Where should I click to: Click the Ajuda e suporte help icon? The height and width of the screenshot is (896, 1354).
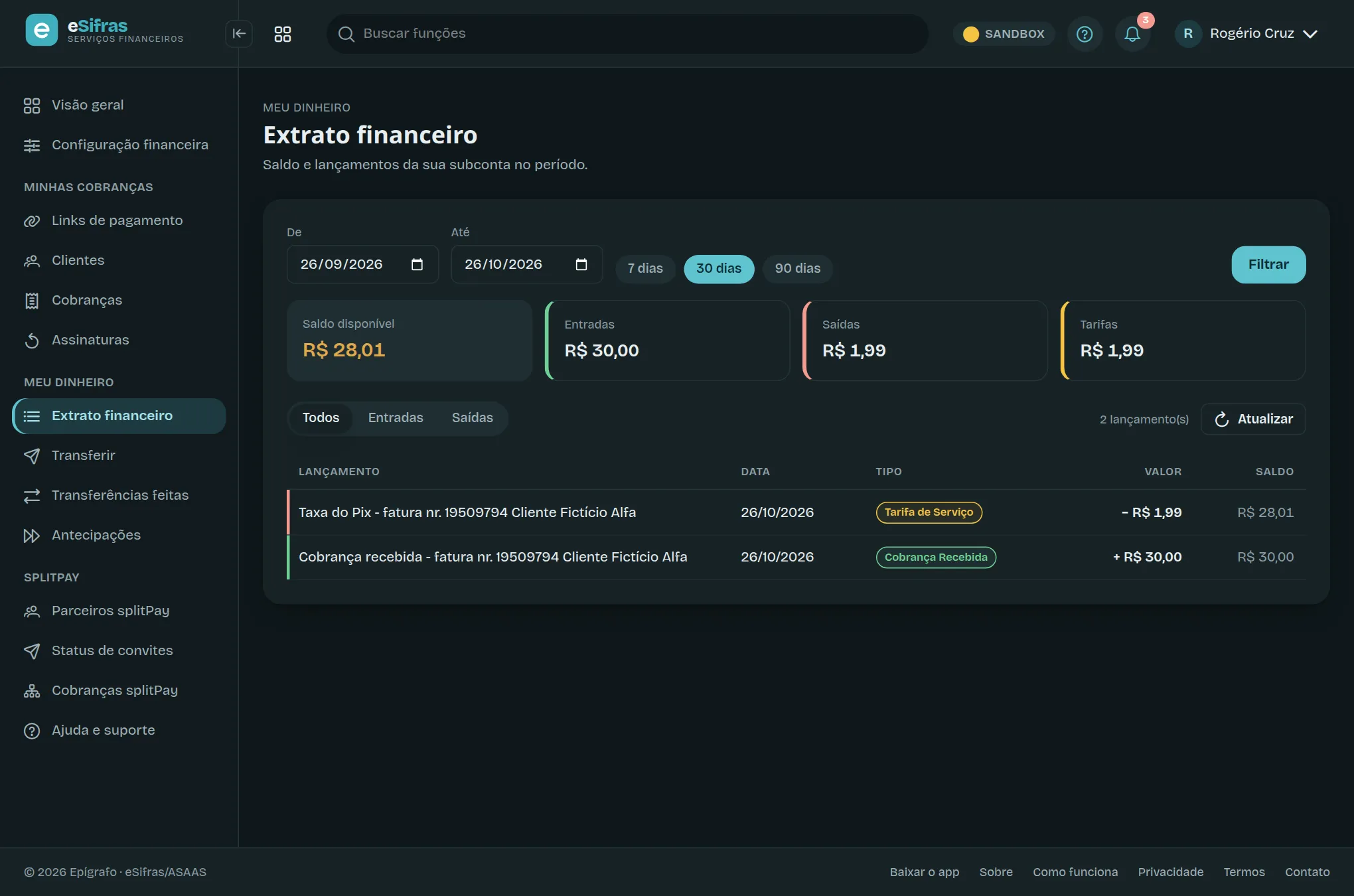point(32,731)
